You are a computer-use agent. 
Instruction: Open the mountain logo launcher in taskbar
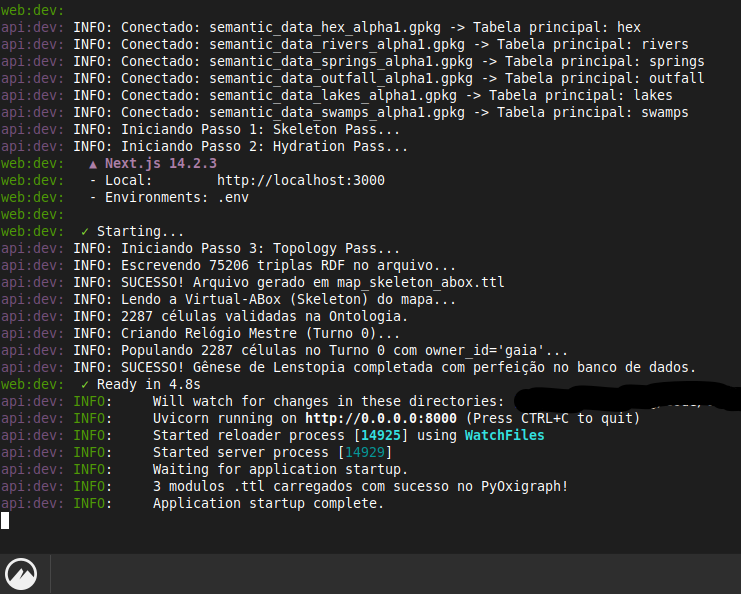[x=21, y=574]
